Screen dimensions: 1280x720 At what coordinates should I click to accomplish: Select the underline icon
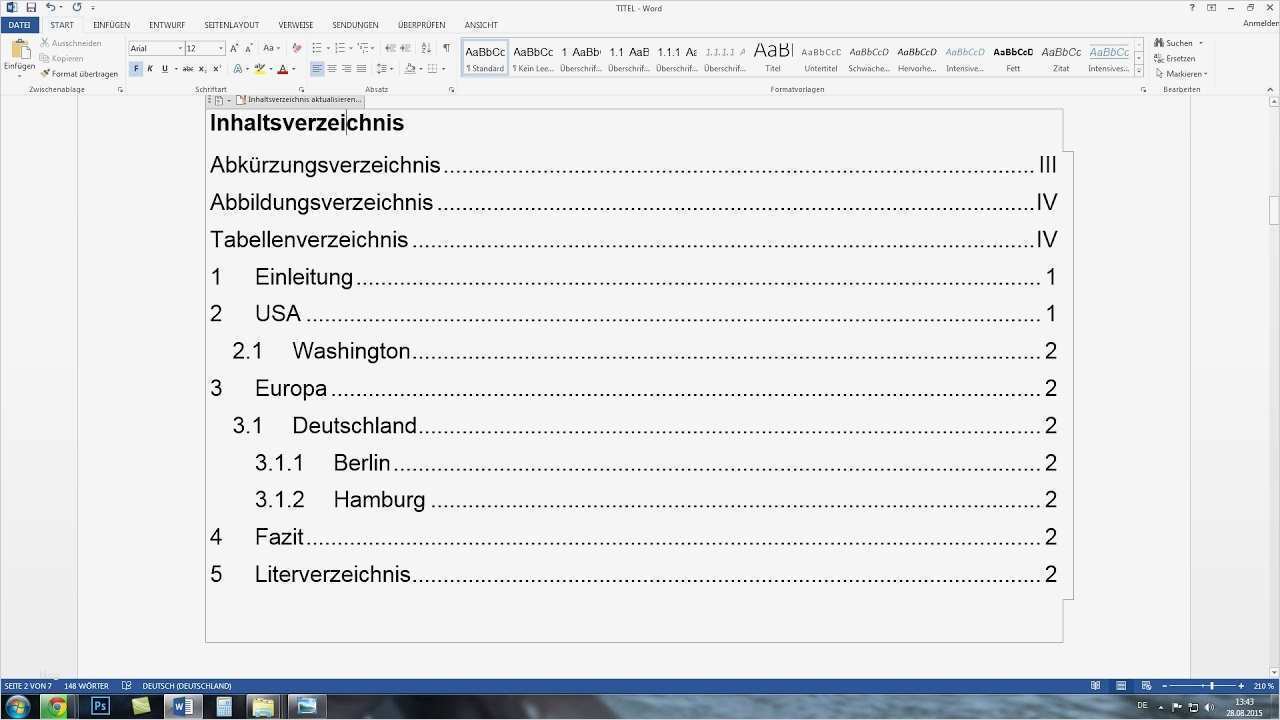164,67
